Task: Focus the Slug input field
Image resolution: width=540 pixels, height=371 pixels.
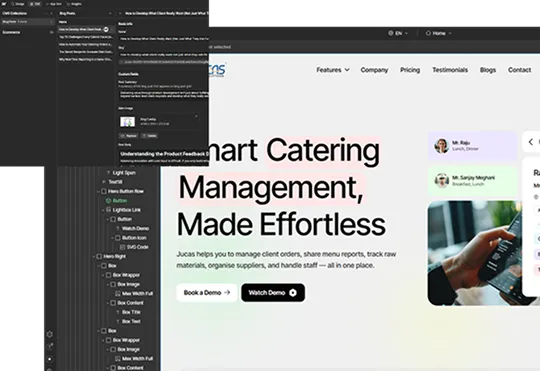Action: click(164, 54)
